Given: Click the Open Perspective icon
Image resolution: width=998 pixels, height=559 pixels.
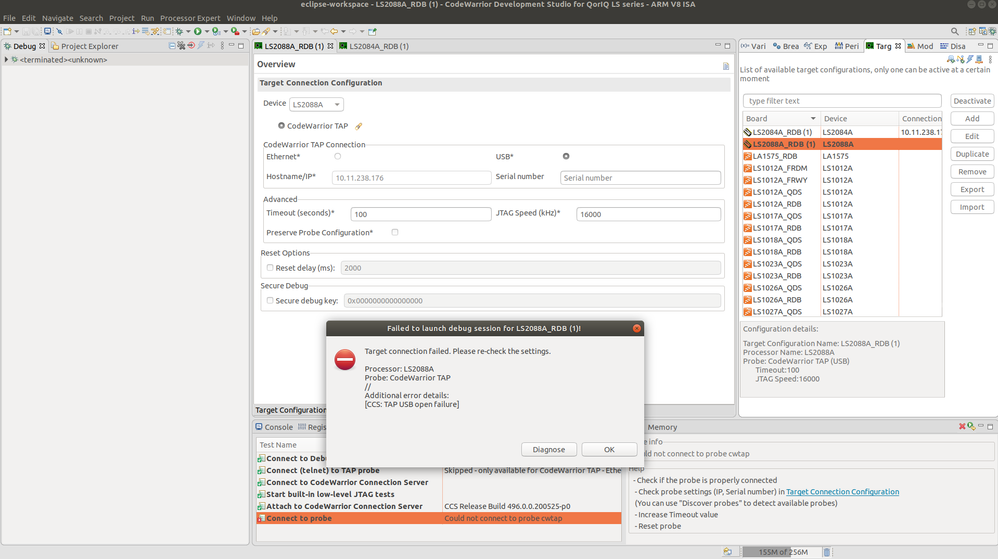Looking at the screenshot, I should [972, 32].
